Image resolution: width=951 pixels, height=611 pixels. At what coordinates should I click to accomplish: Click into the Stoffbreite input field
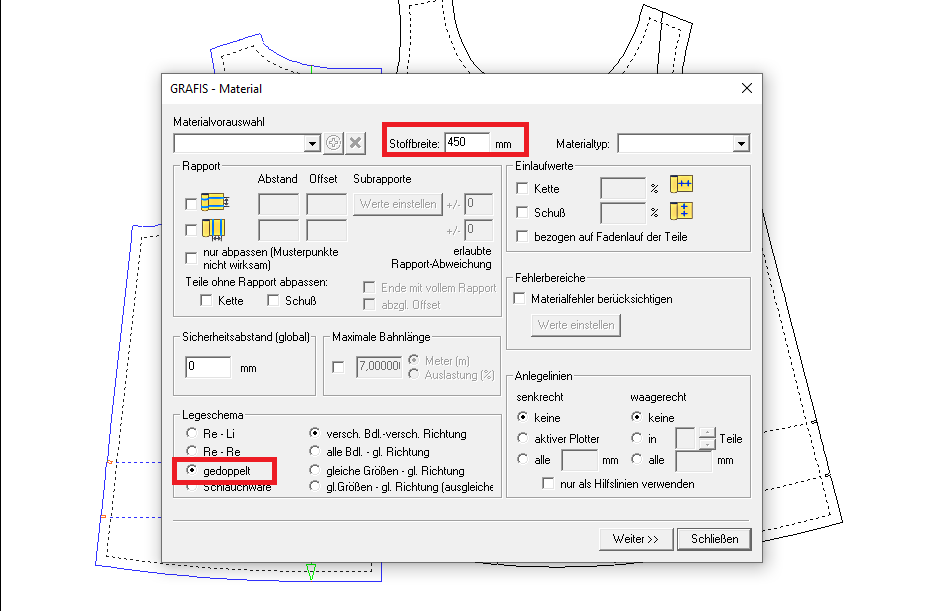[x=467, y=143]
